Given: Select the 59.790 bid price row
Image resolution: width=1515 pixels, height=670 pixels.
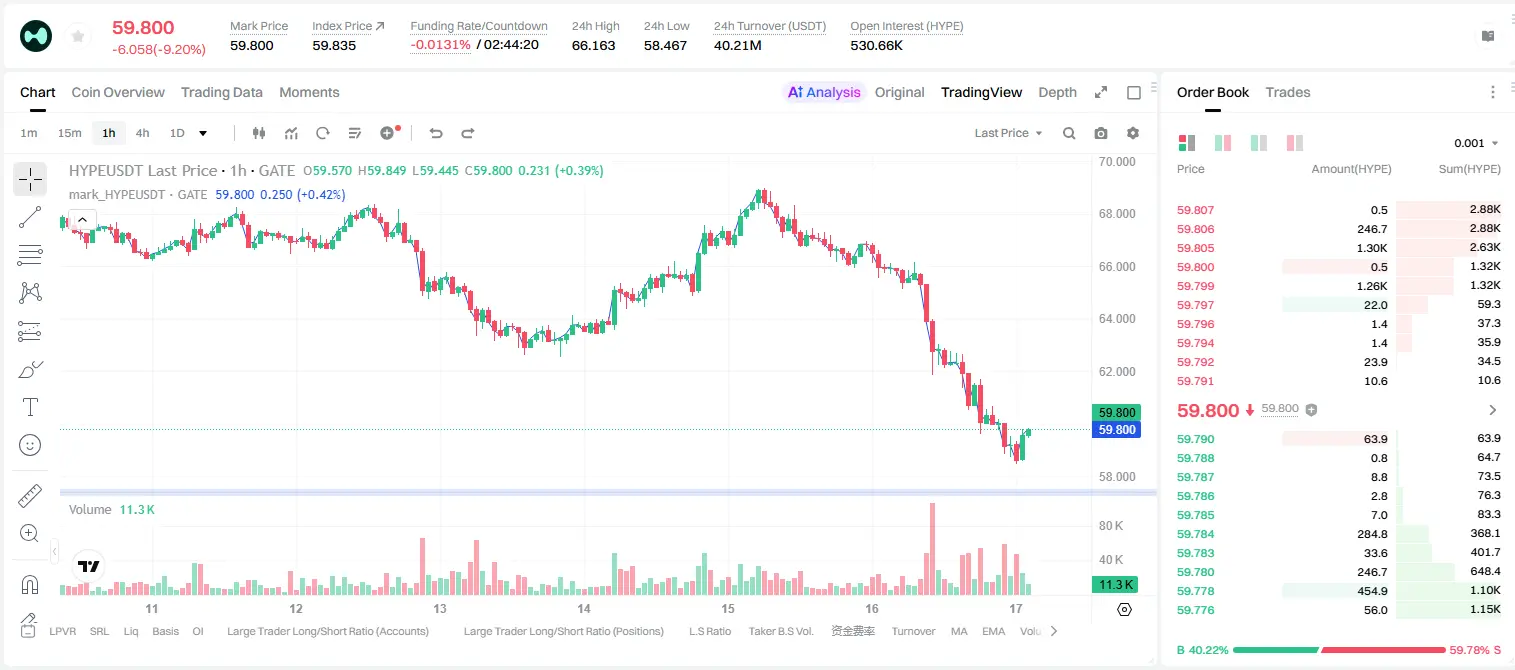Looking at the screenshot, I should (1339, 439).
